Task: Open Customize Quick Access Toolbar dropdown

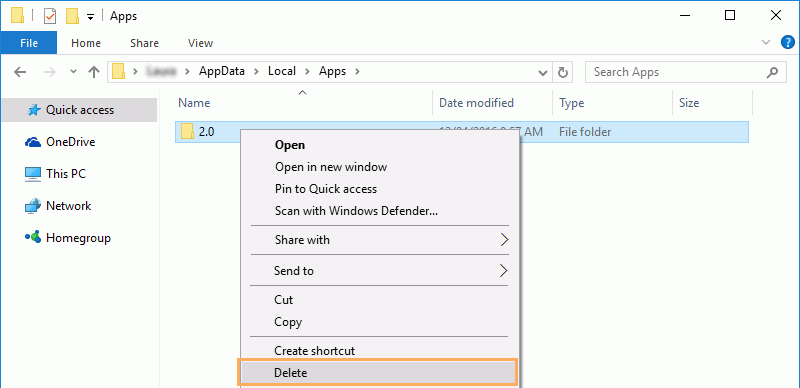Action: [x=90, y=17]
